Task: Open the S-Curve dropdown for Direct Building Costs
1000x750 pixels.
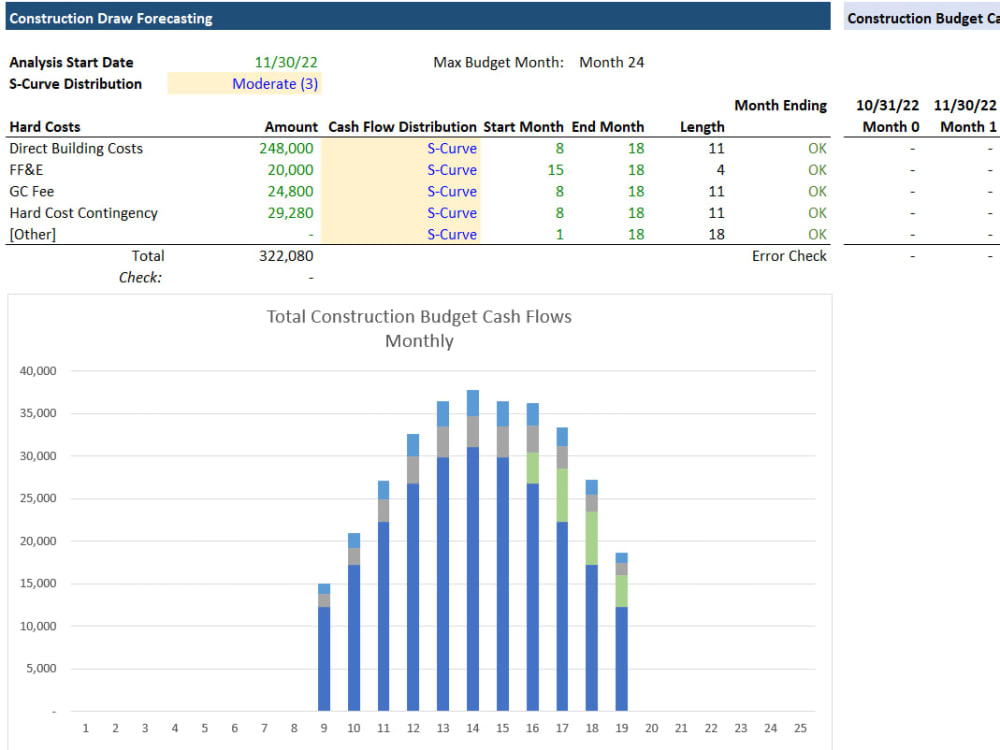Action: coord(451,148)
